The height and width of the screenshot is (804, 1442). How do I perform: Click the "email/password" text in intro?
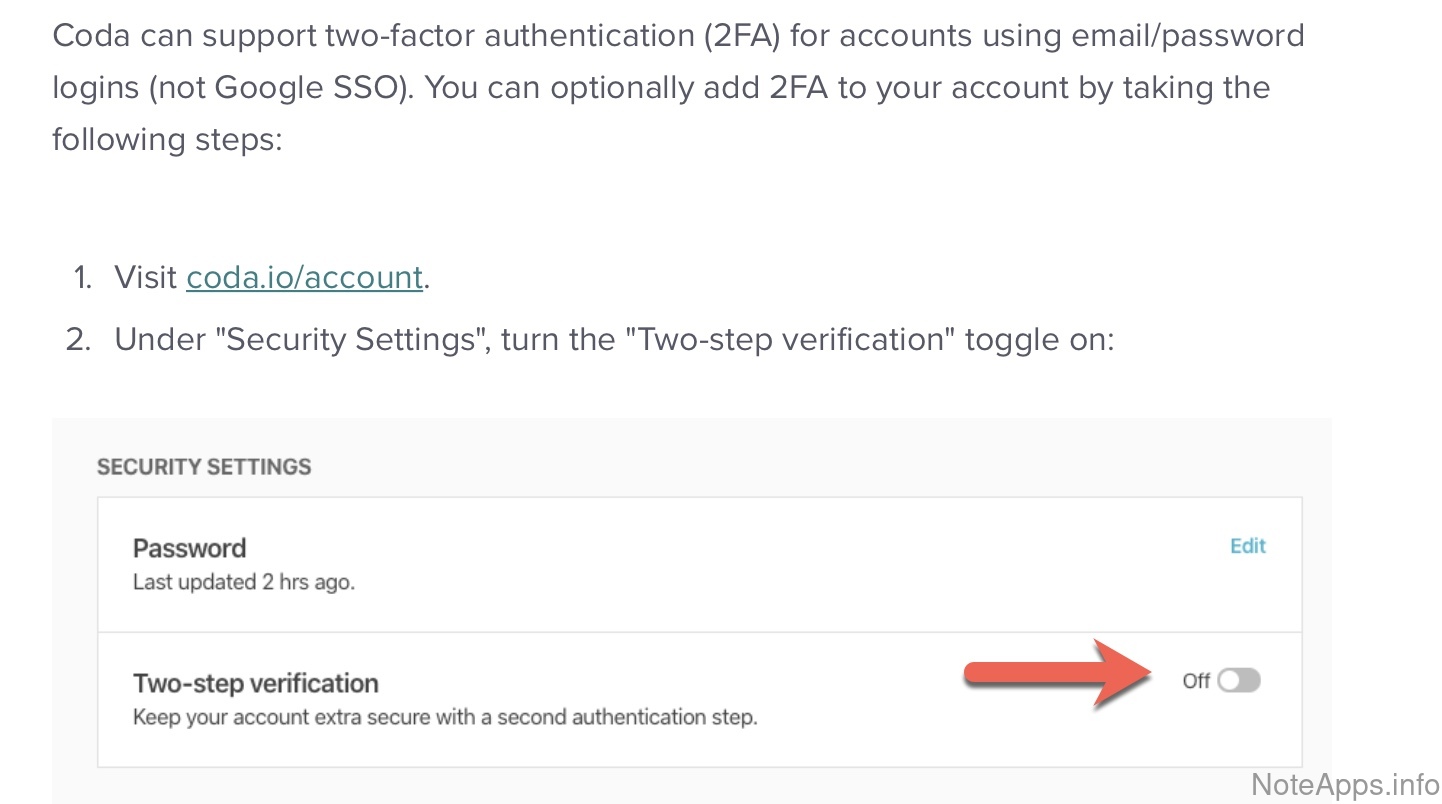tap(1177, 36)
